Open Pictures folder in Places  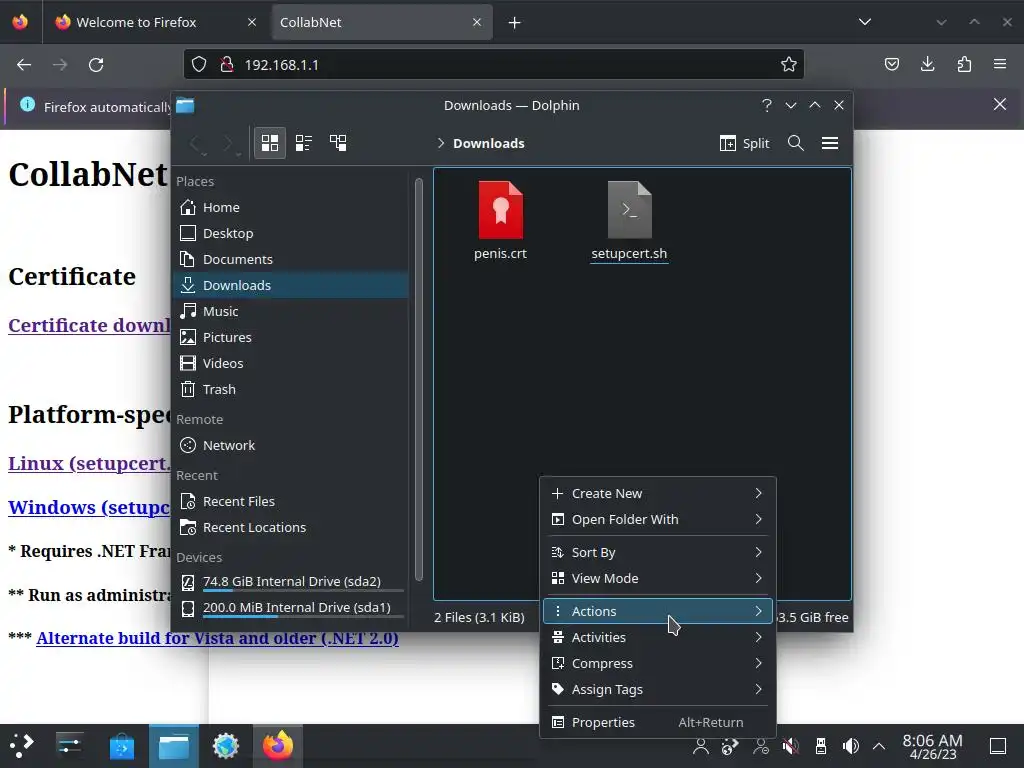tap(291, 337)
